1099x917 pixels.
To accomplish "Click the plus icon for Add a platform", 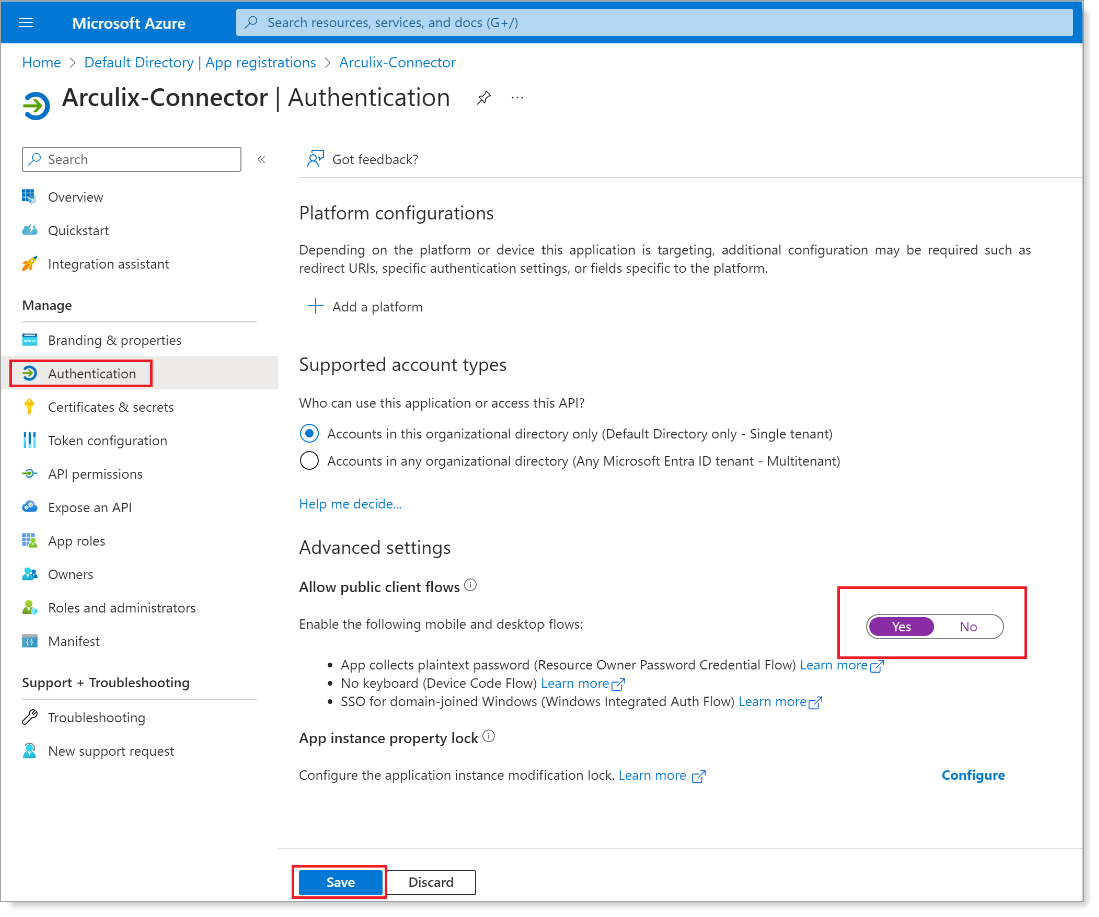I will click(315, 306).
